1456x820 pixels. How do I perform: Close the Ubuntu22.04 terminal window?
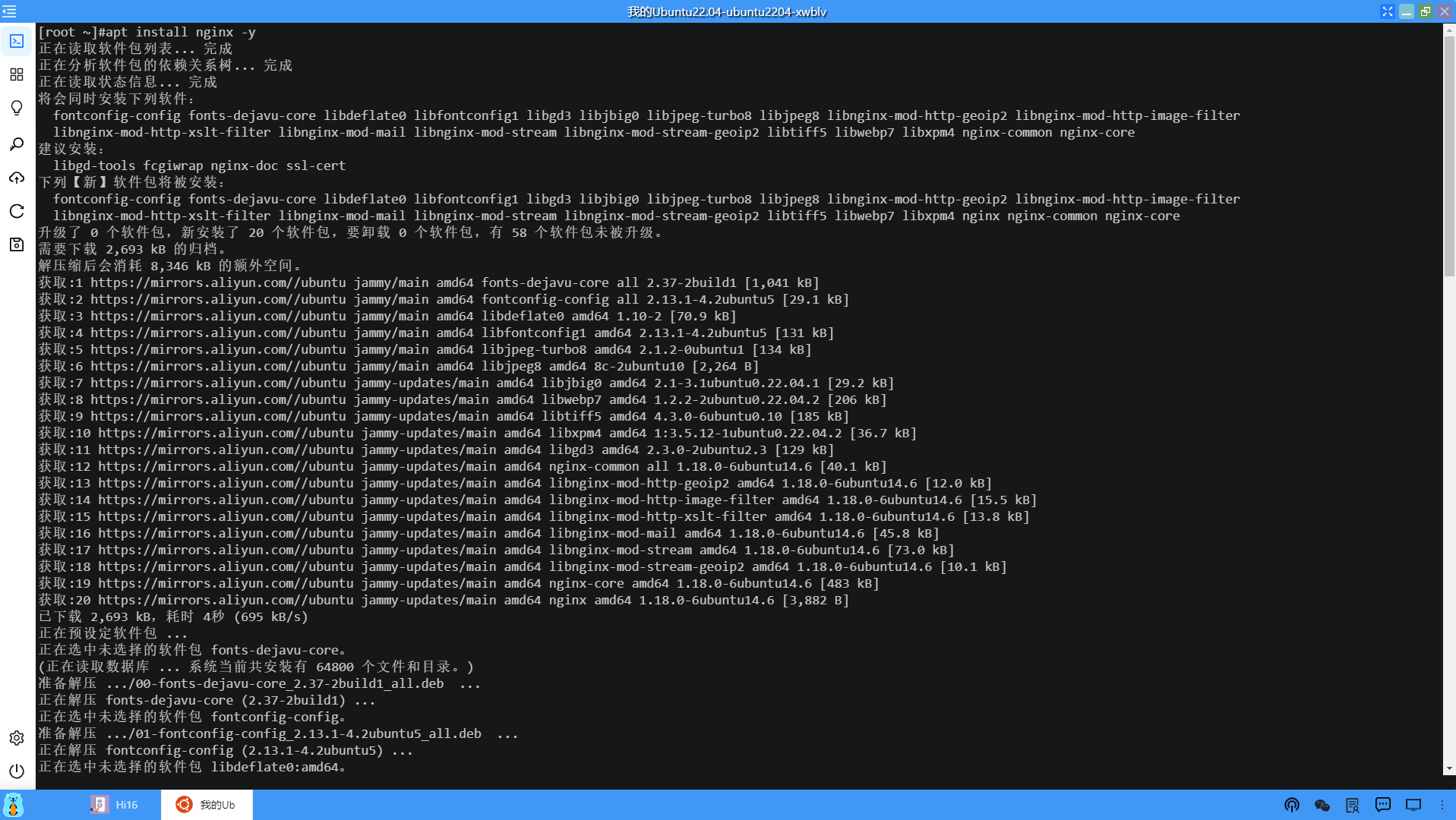point(1445,11)
